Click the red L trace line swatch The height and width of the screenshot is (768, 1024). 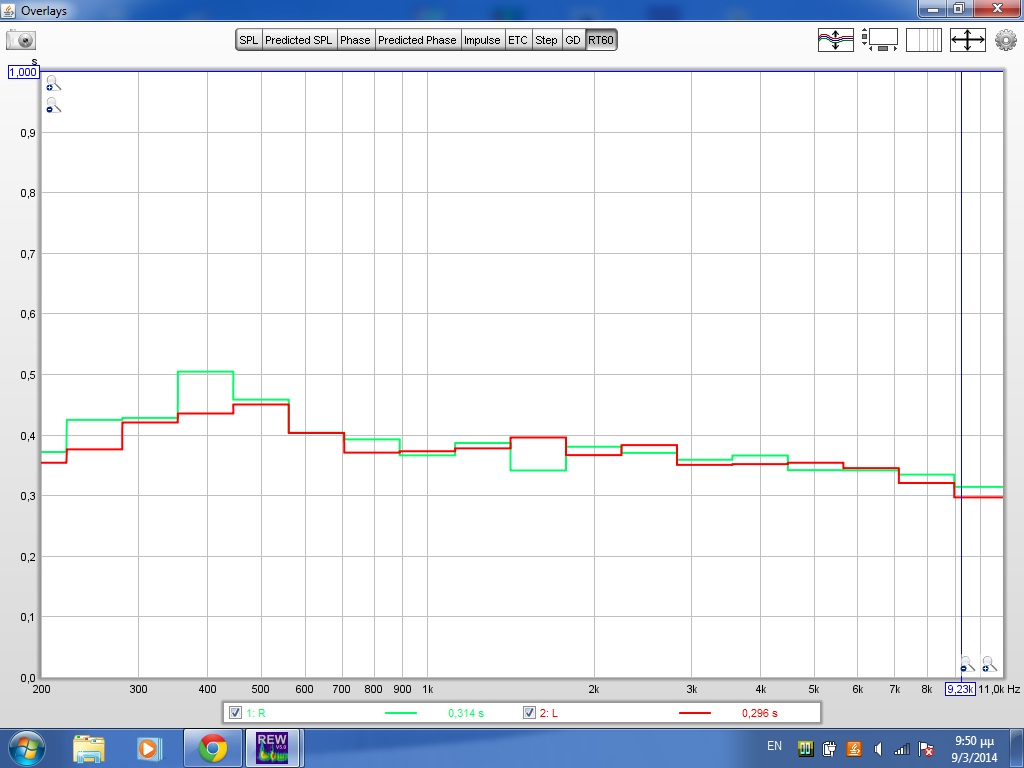coord(694,713)
